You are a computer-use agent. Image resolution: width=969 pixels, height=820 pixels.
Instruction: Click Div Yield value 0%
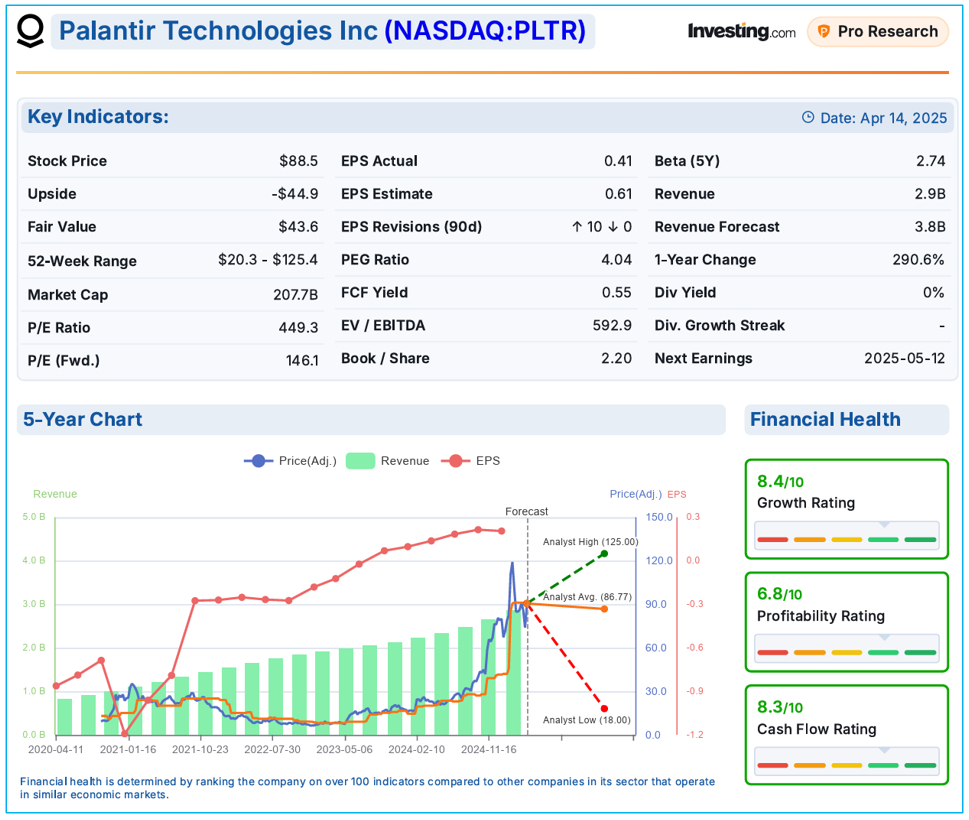point(933,292)
